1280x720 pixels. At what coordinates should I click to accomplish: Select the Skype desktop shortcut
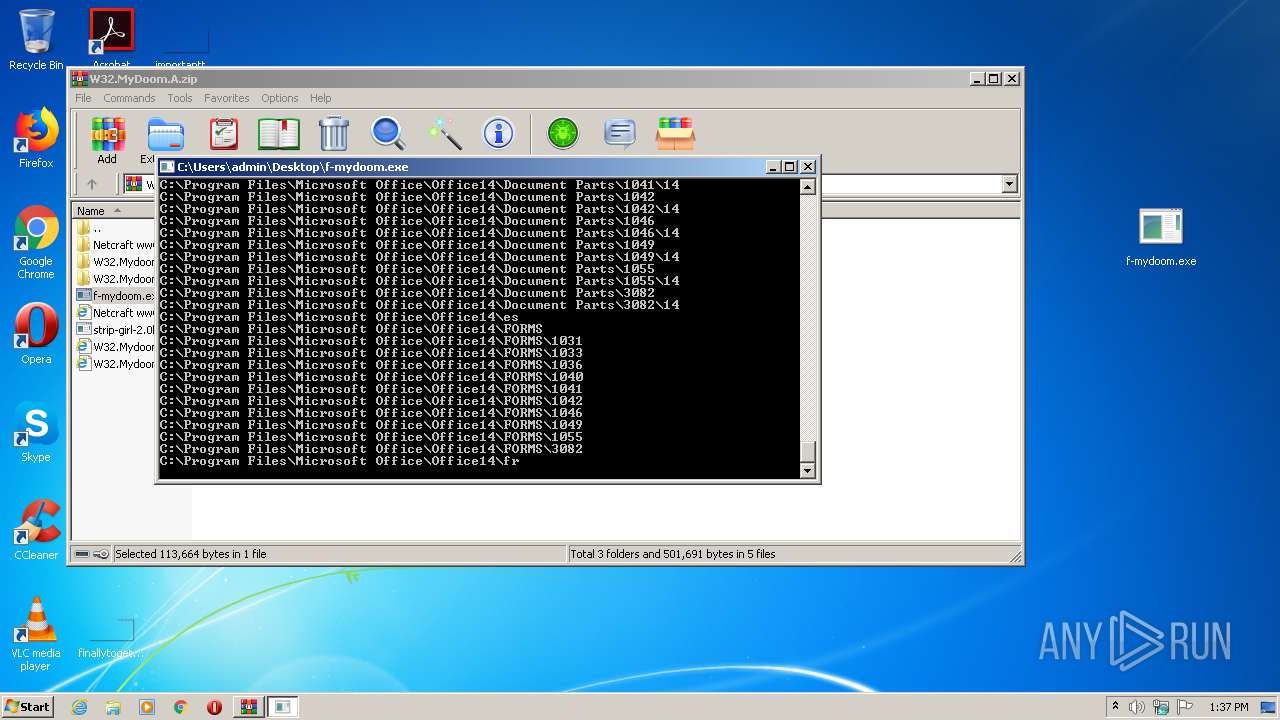point(36,432)
